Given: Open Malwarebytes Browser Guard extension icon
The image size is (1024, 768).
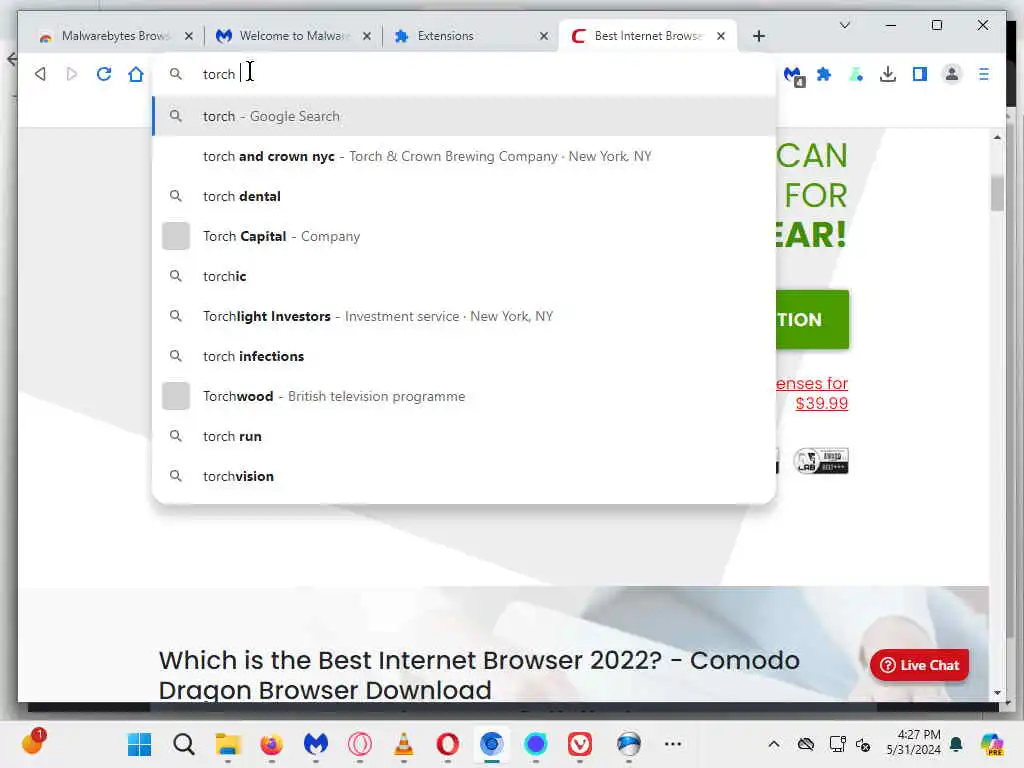Looking at the screenshot, I should pyautogui.click(x=793, y=75).
